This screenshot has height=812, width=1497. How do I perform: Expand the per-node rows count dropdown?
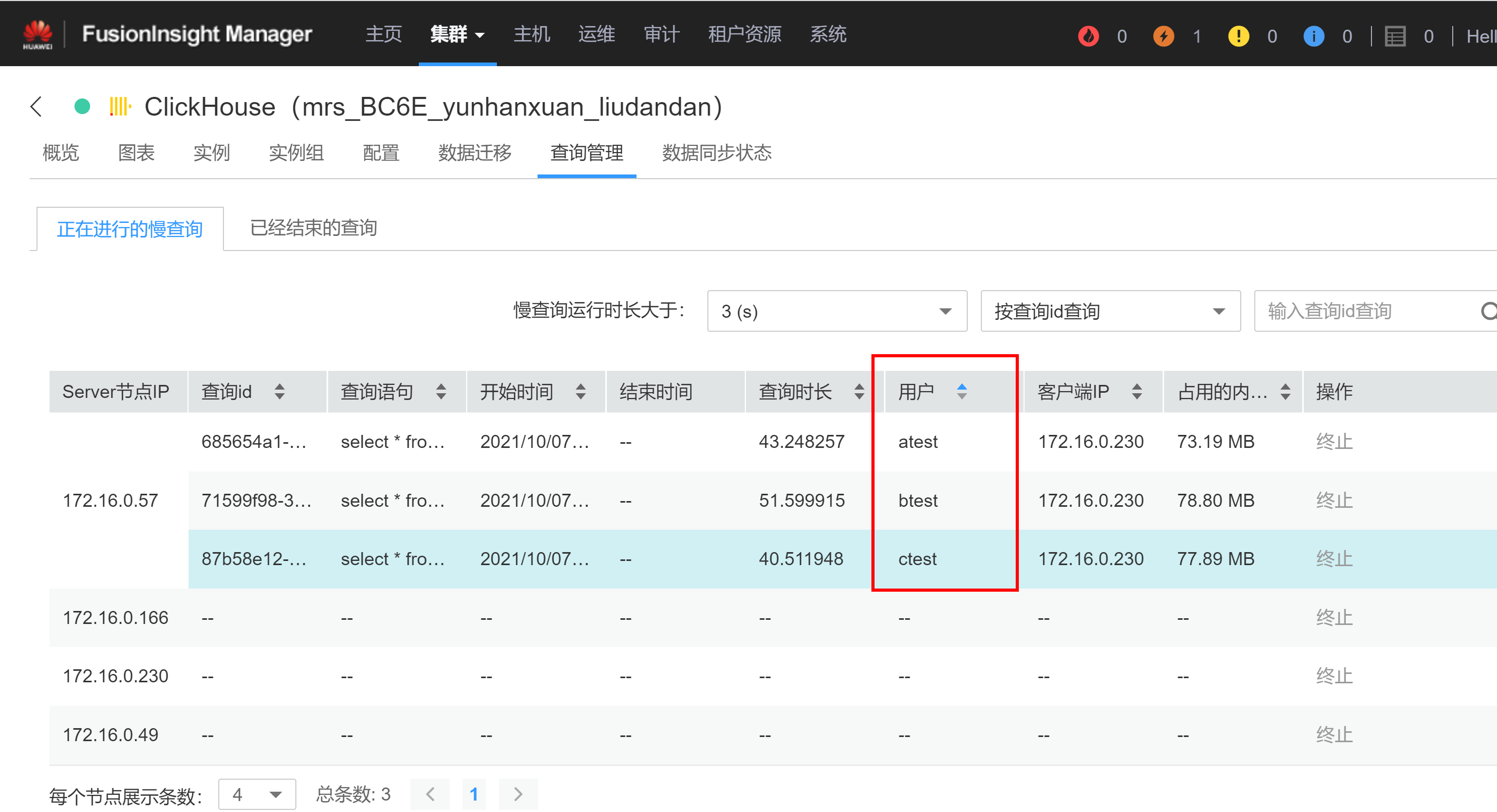coord(256,794)
